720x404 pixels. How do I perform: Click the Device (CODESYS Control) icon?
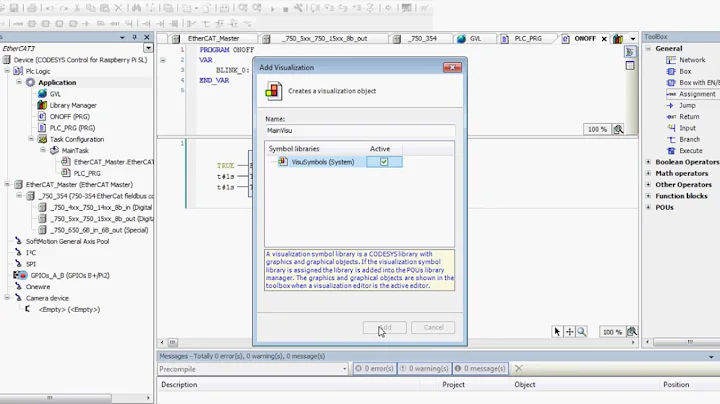(x=6, y=60)
